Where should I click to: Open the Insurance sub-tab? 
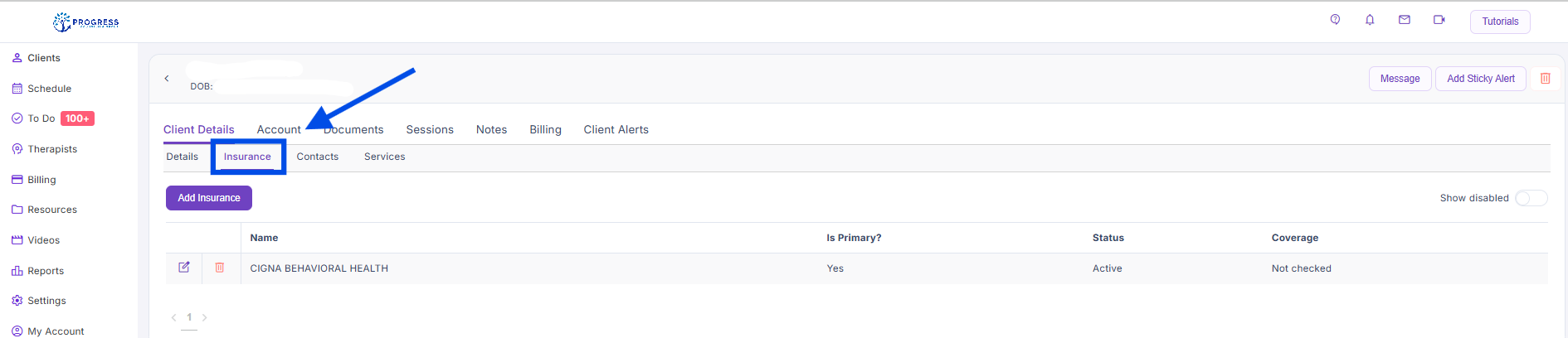(x=247, y=157)
